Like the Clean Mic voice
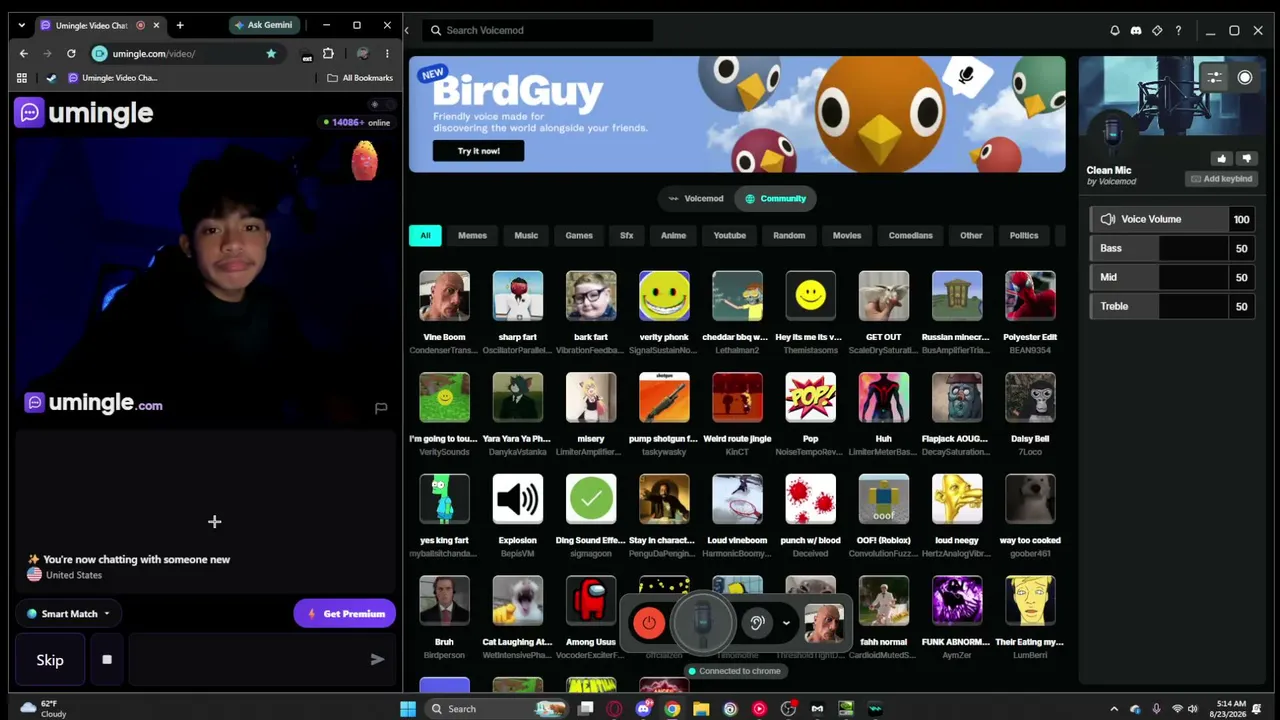 [x=1222, y=158]
